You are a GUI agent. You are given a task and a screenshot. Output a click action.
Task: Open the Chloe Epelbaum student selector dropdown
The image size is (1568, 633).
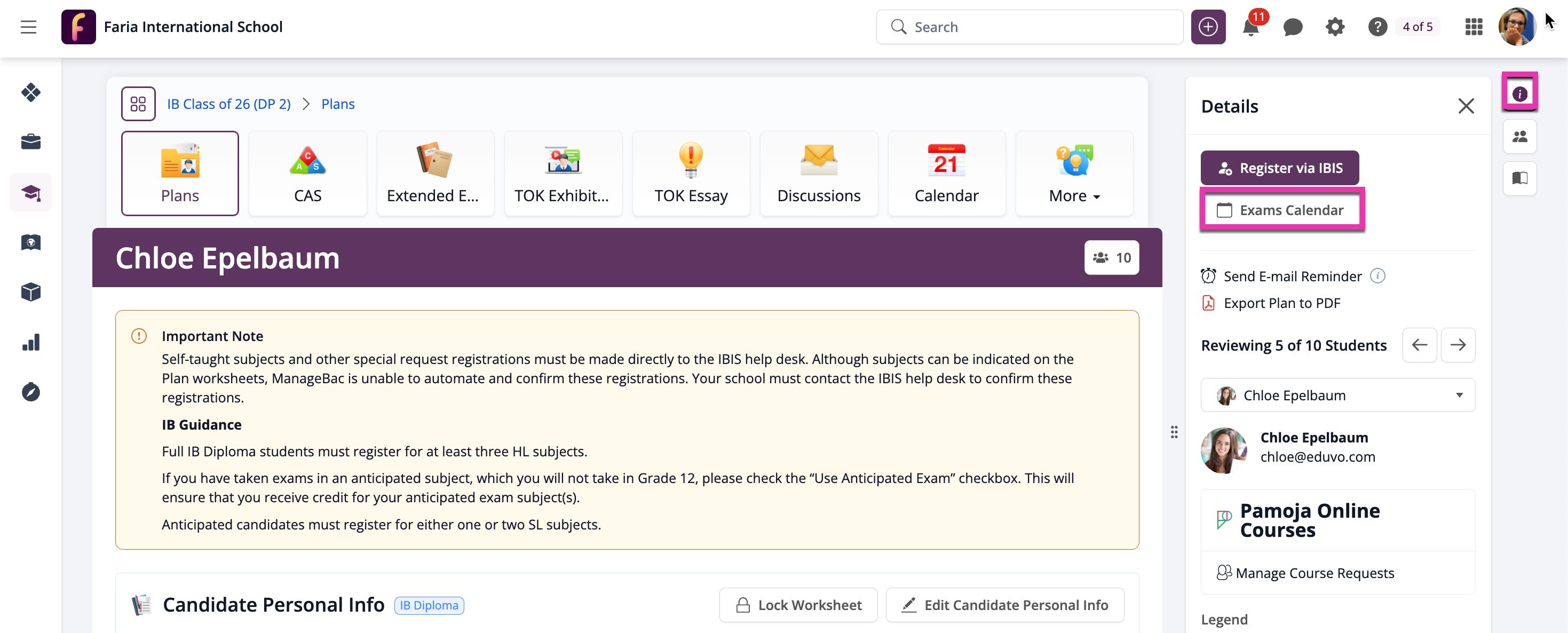pyautogui.click(x=1337, y=395)
